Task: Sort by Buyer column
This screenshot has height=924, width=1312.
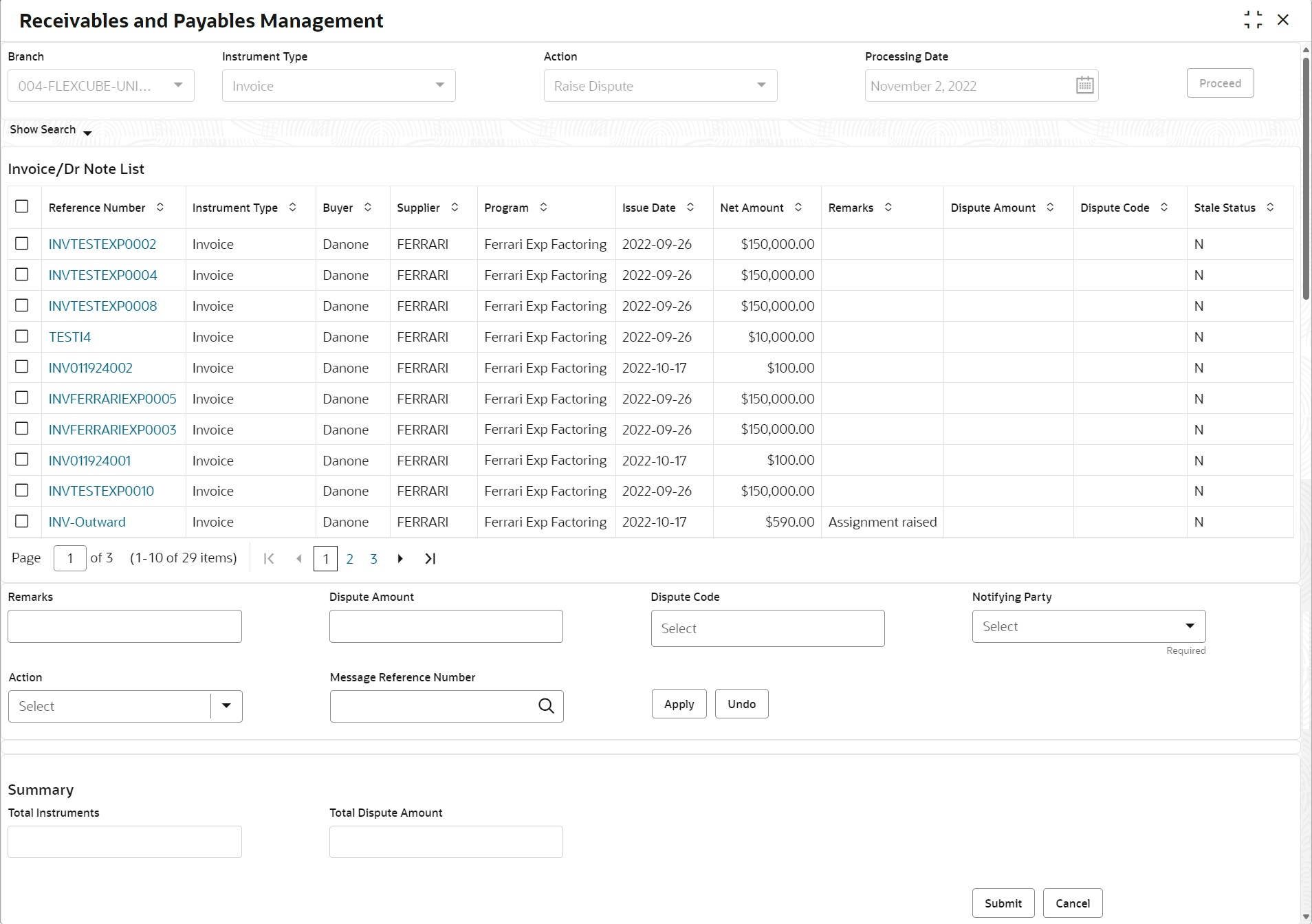Action: coord(368,207)
